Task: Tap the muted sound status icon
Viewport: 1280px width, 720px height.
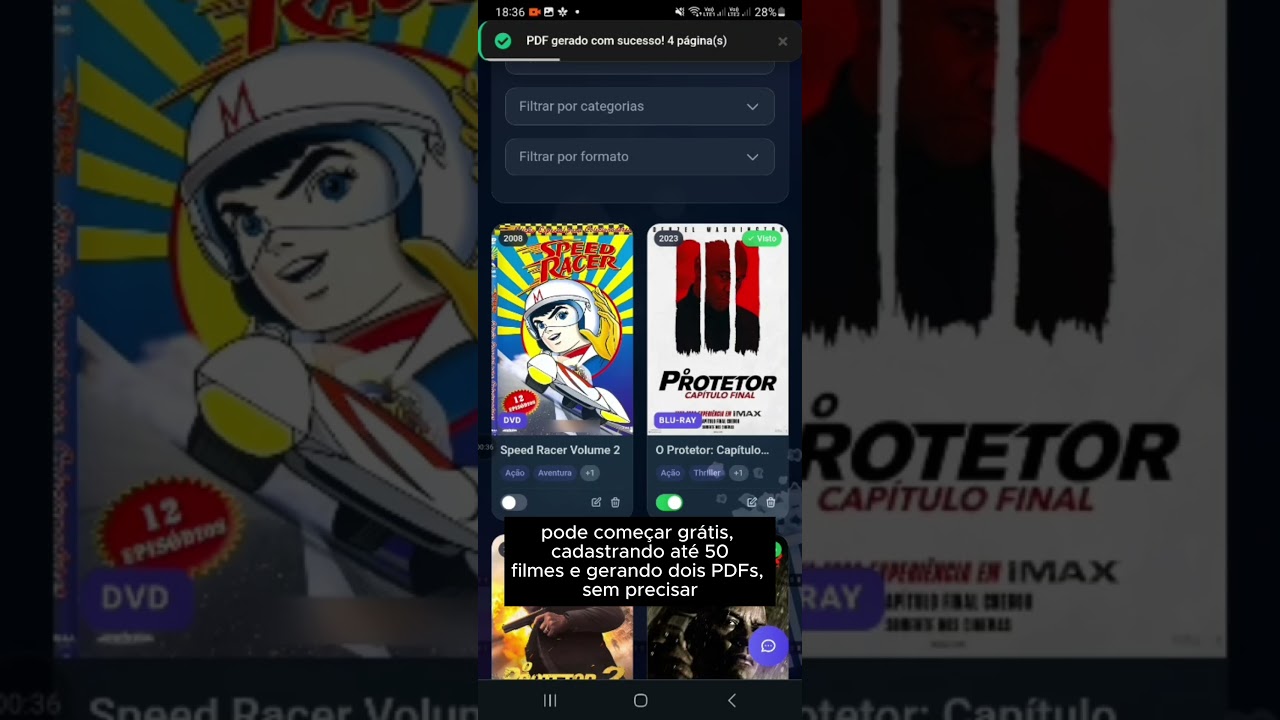Action: [x=680, y=12]
